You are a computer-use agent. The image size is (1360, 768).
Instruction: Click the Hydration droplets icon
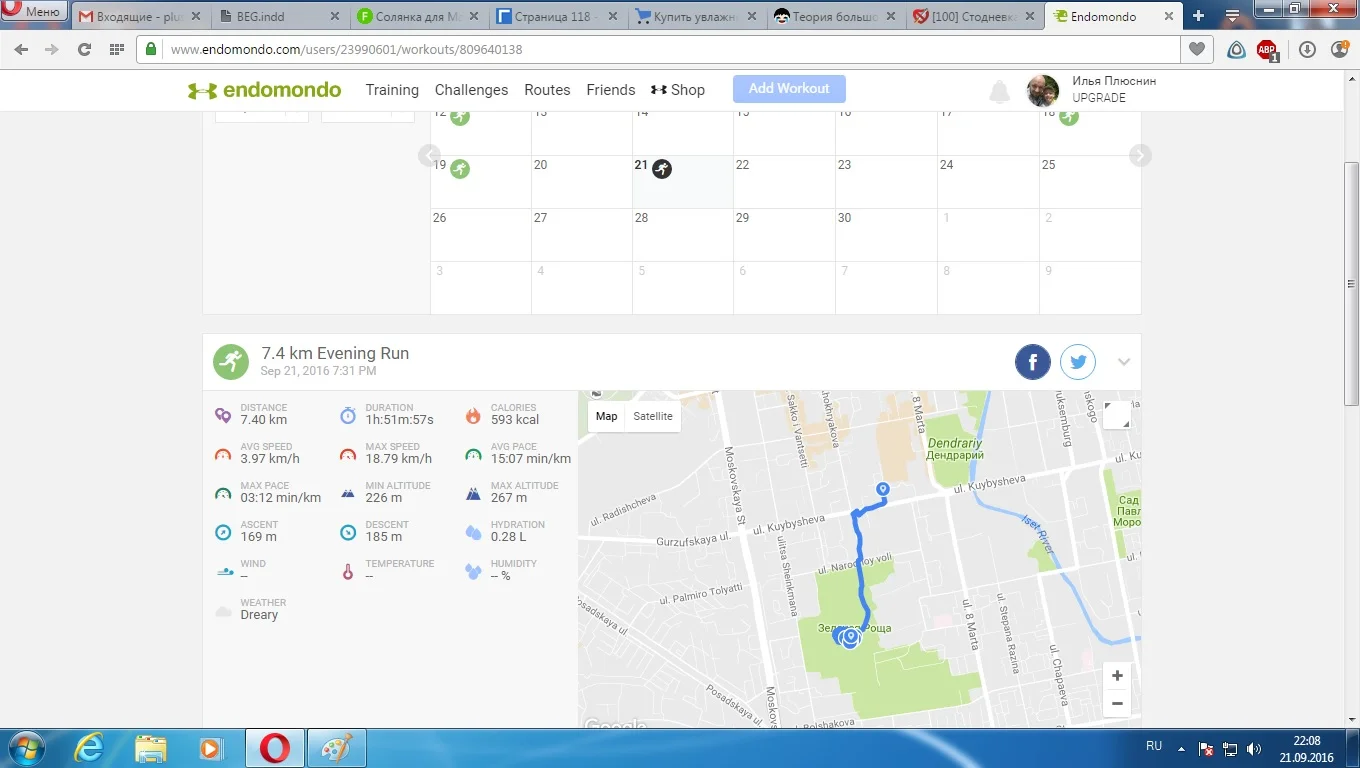click(x=473, y=532)
